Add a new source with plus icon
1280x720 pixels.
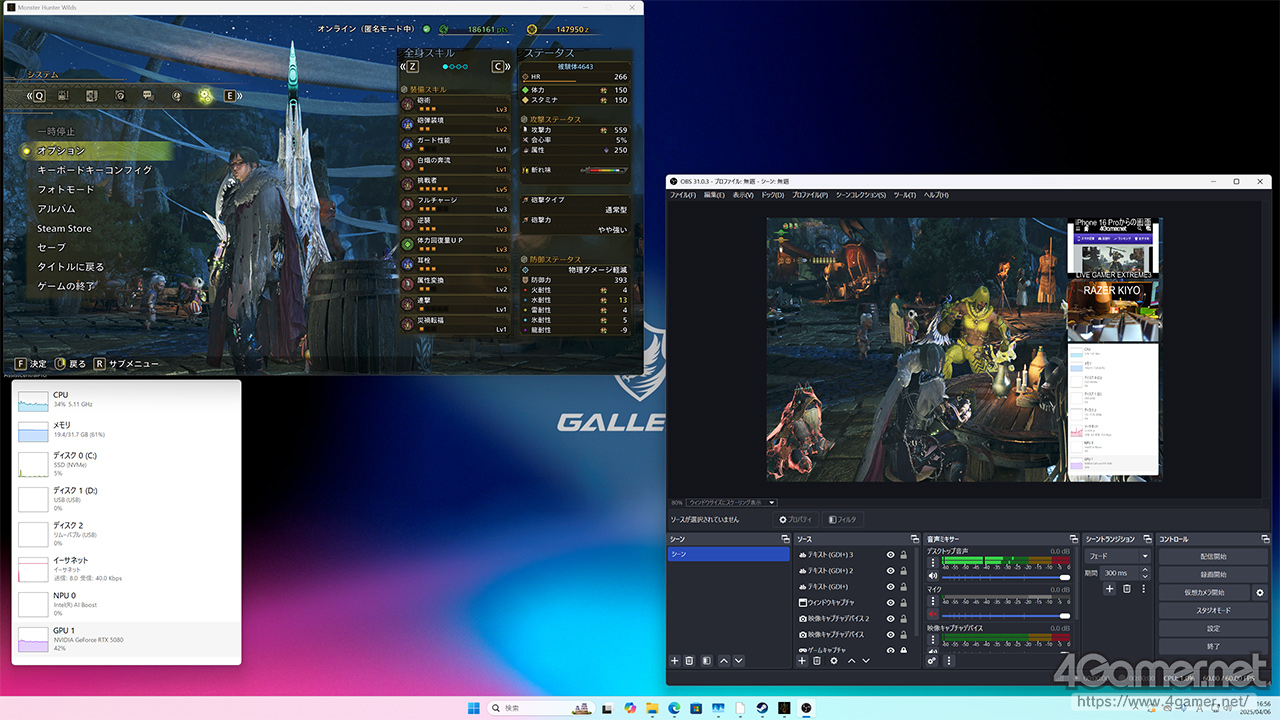[x=801, y=661]
